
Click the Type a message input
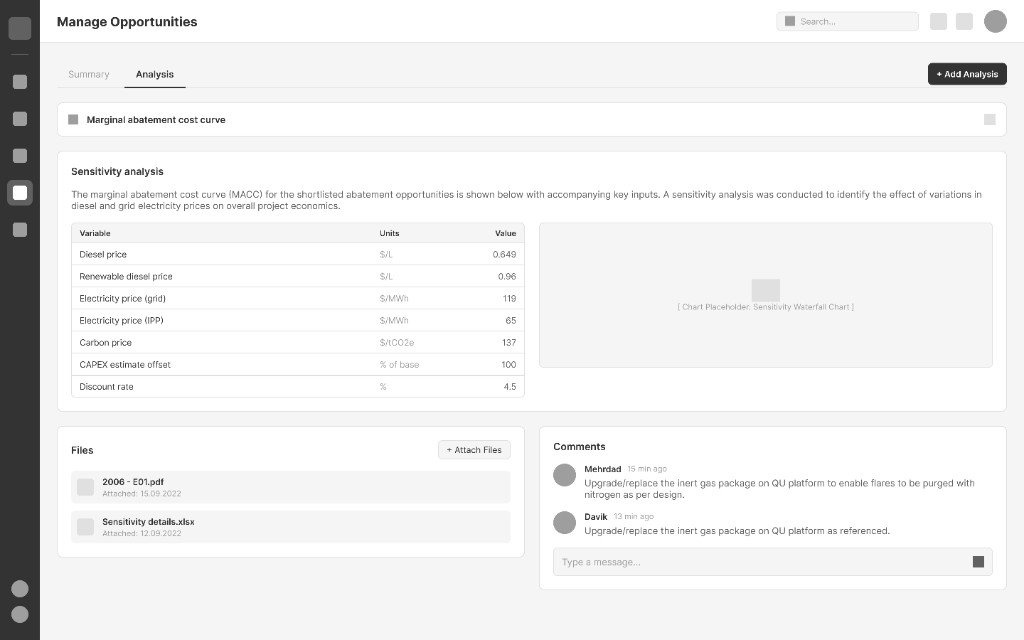[773, 562]
